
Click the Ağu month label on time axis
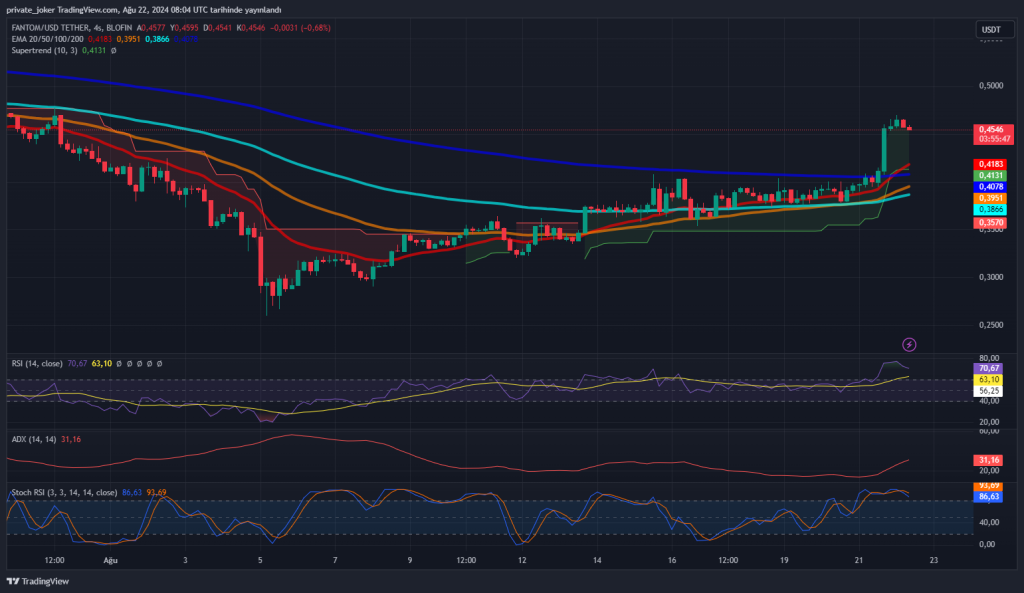coord(110,561)
